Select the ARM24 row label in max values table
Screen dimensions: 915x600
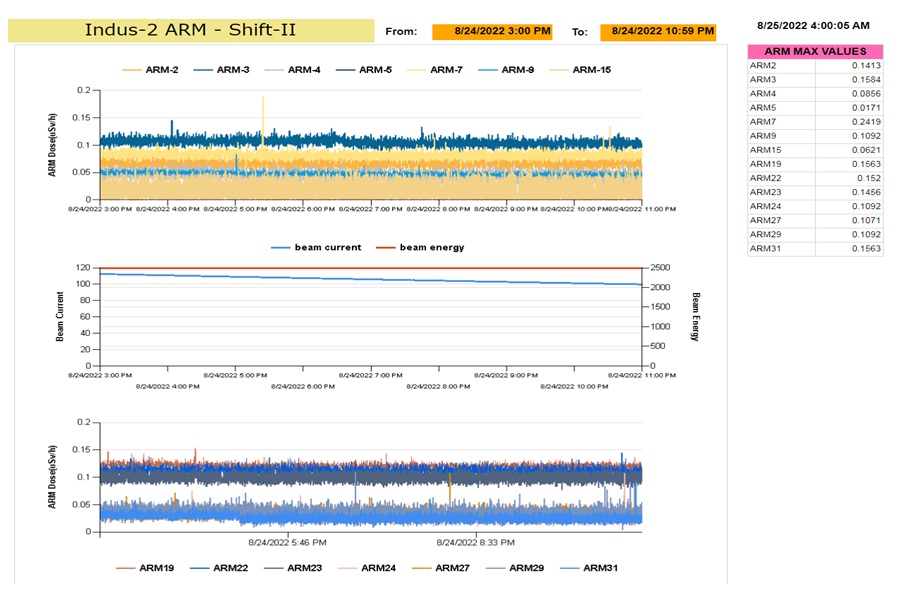click(x=766, y=206)
